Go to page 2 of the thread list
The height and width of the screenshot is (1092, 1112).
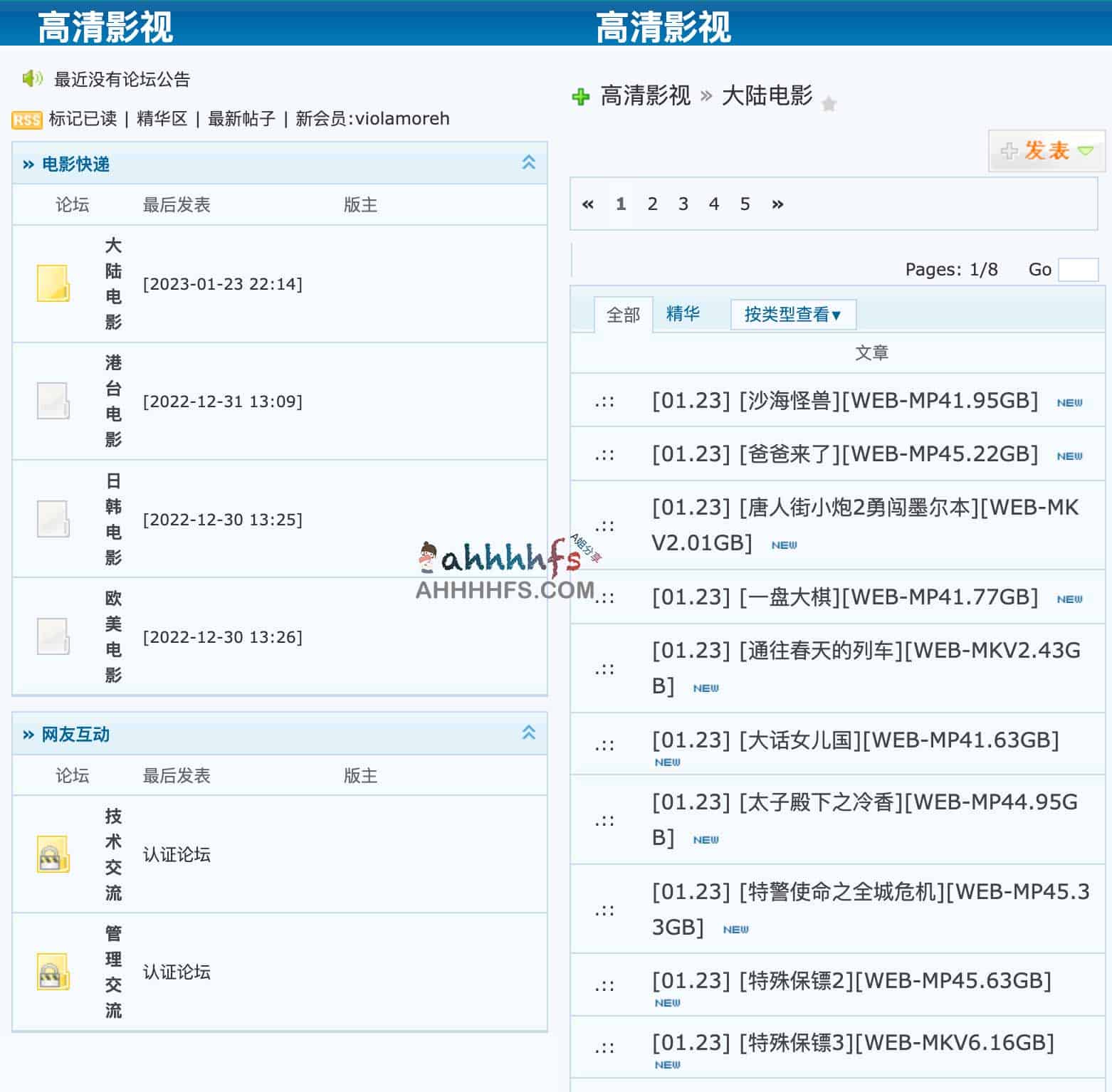(x=652, y=204)
